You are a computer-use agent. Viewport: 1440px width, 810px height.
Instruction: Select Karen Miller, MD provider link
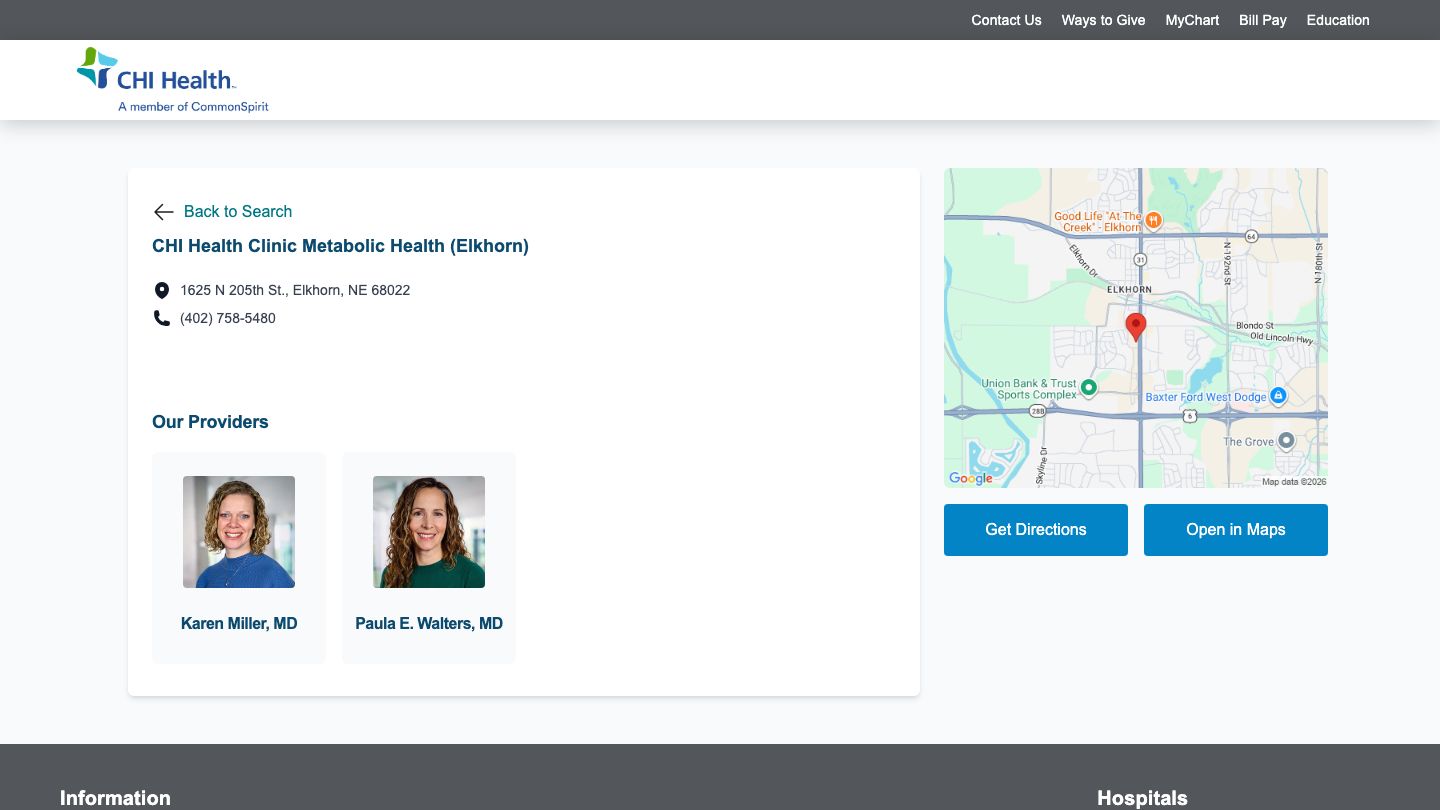pyautogui.click(x=239, y=623)
